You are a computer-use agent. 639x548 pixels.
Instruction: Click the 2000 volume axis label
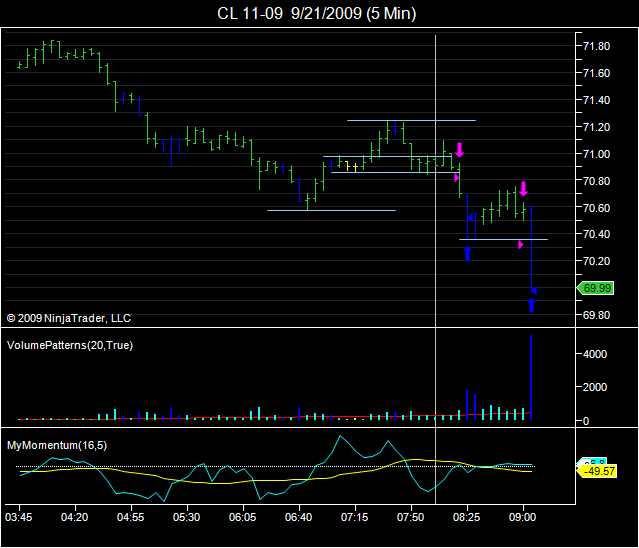(595, 387)
